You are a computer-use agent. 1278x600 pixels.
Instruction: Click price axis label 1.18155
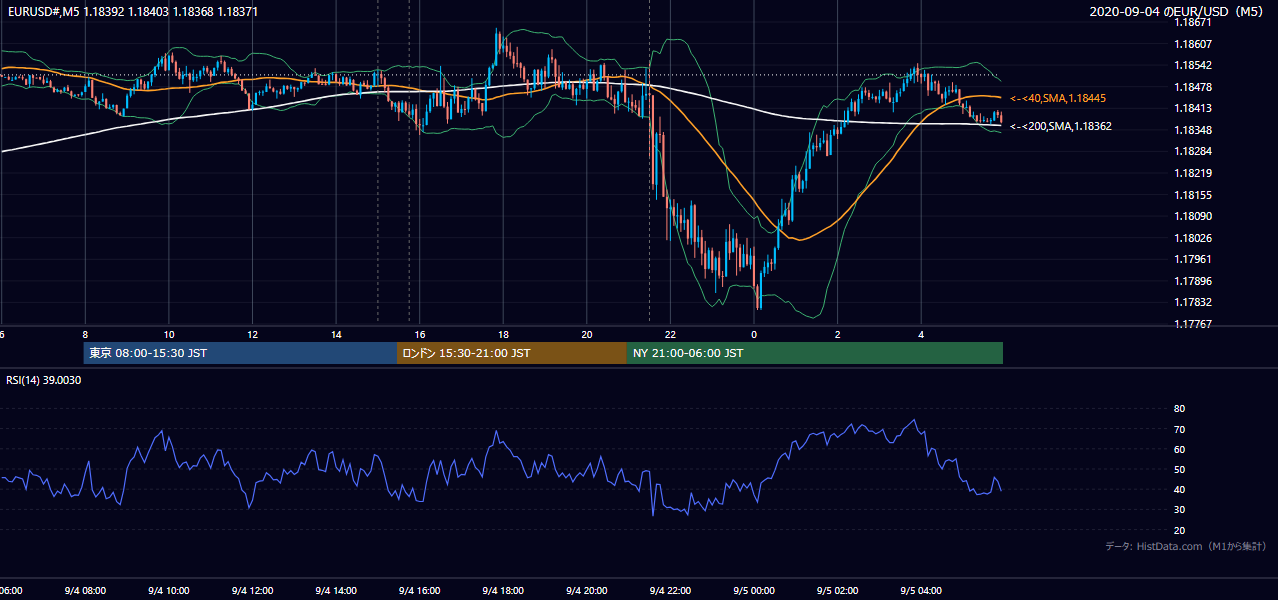[x=1193, y=195]
